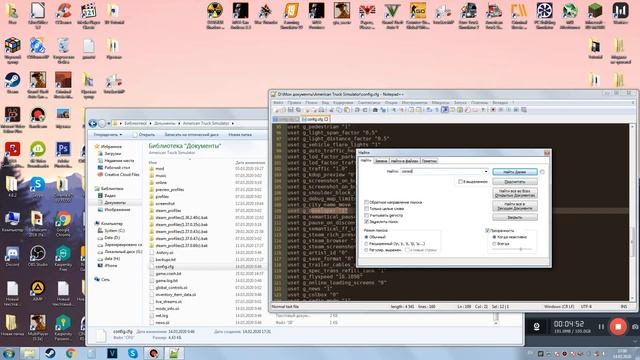This screenshot has height=360, width=640.
Task: Switch to the Mark tab in Find dialog
Action: [429, 161]
